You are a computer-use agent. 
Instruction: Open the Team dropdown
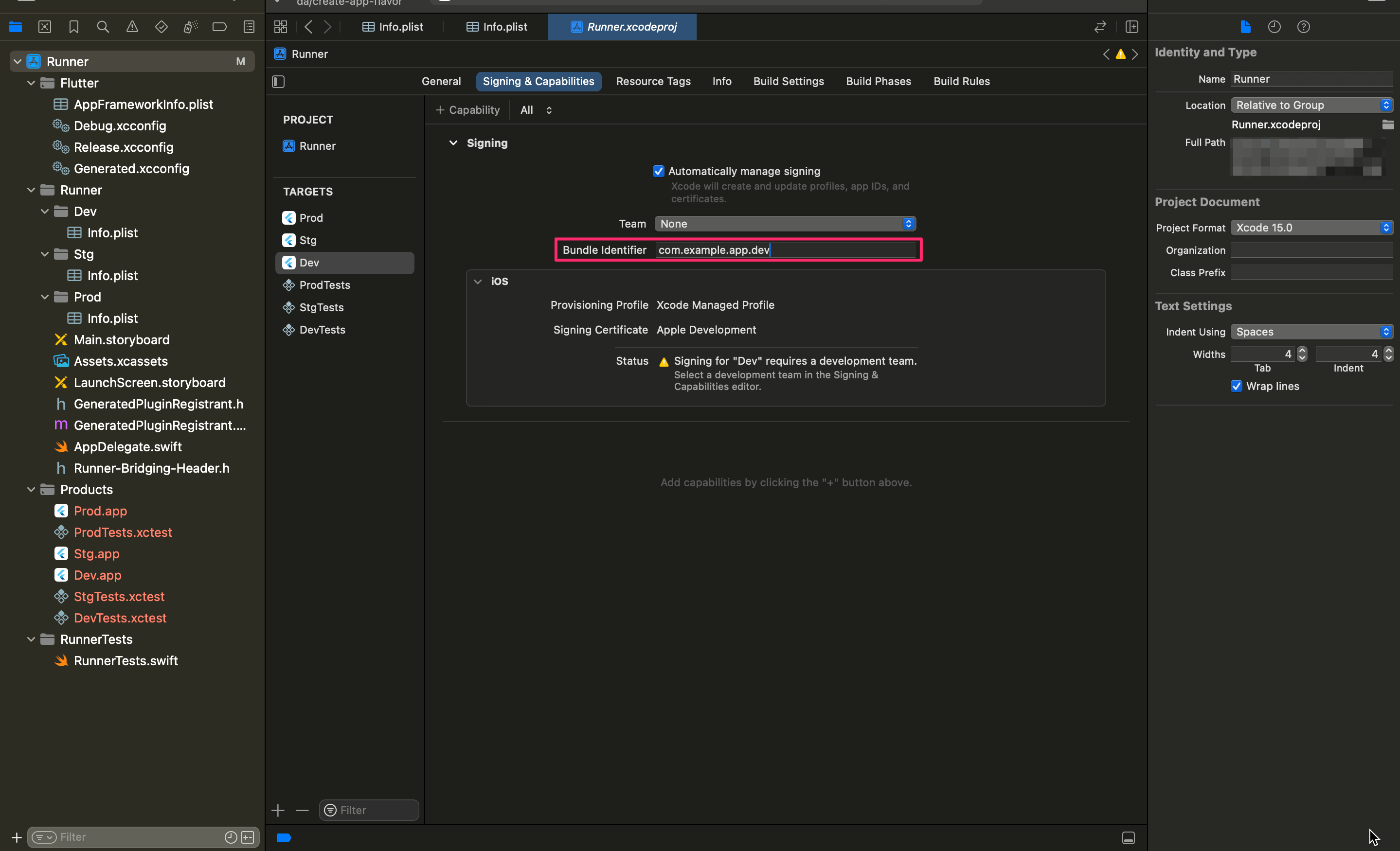[x=785, y=224]
